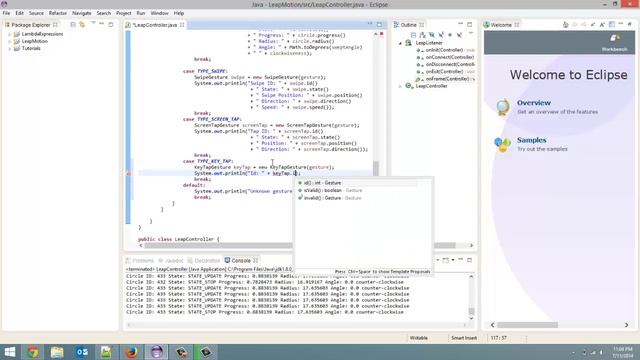Open the Source menu
Screen dimensions: 640x360
tap(36, 13)
